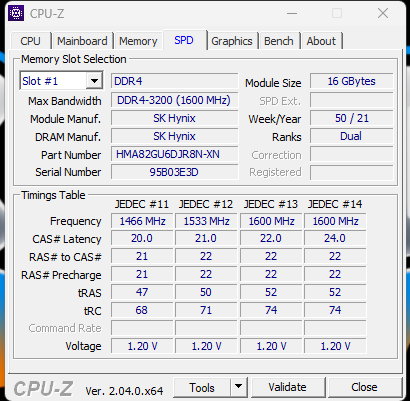Select Max Bandwidth value DDR4-3200 (1600 MHz)
Screen dimensions: 410x401
[174, 100]
